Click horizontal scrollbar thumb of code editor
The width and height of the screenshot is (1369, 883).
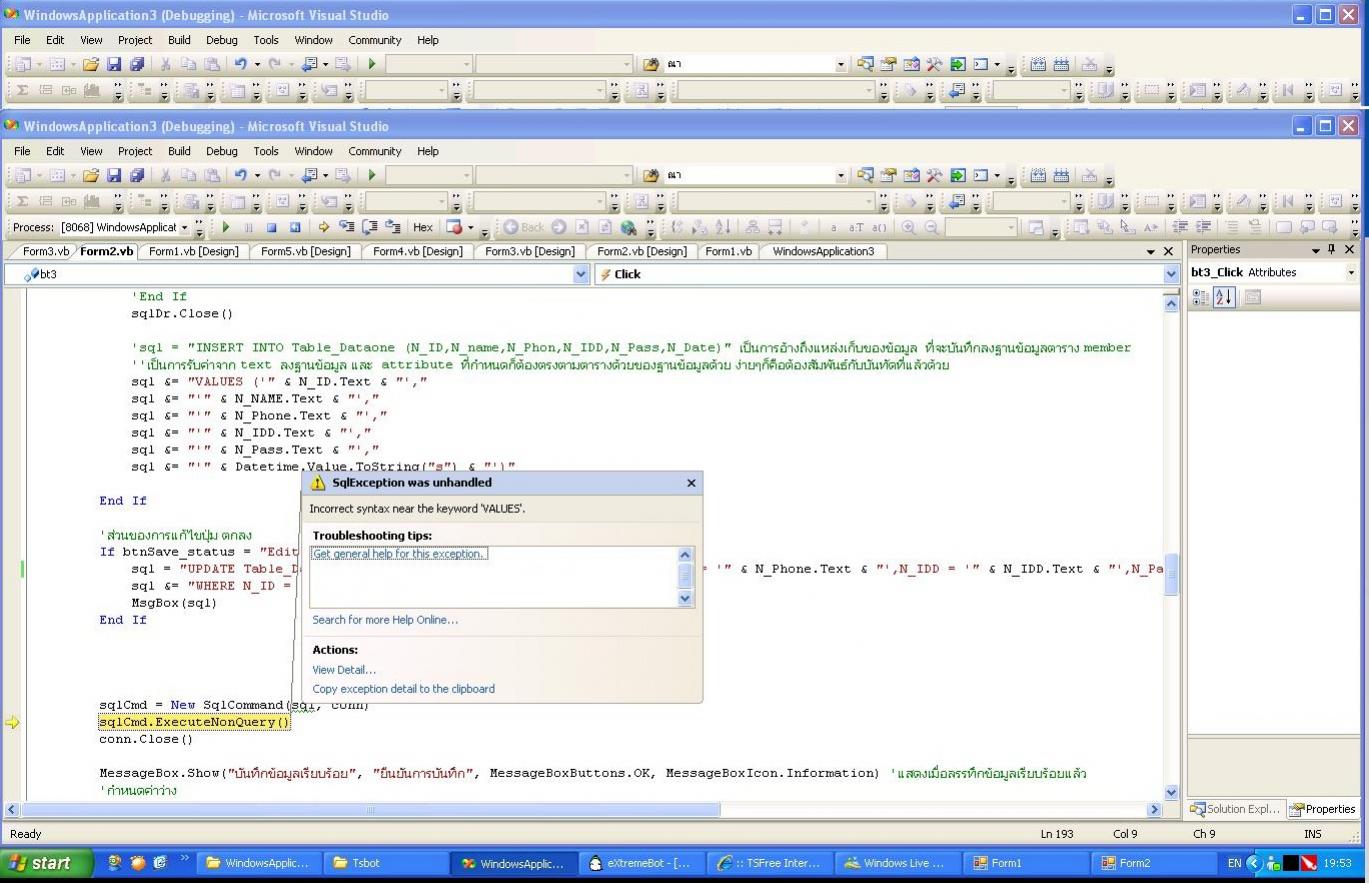pyautogui.click(x=370, y=810)
